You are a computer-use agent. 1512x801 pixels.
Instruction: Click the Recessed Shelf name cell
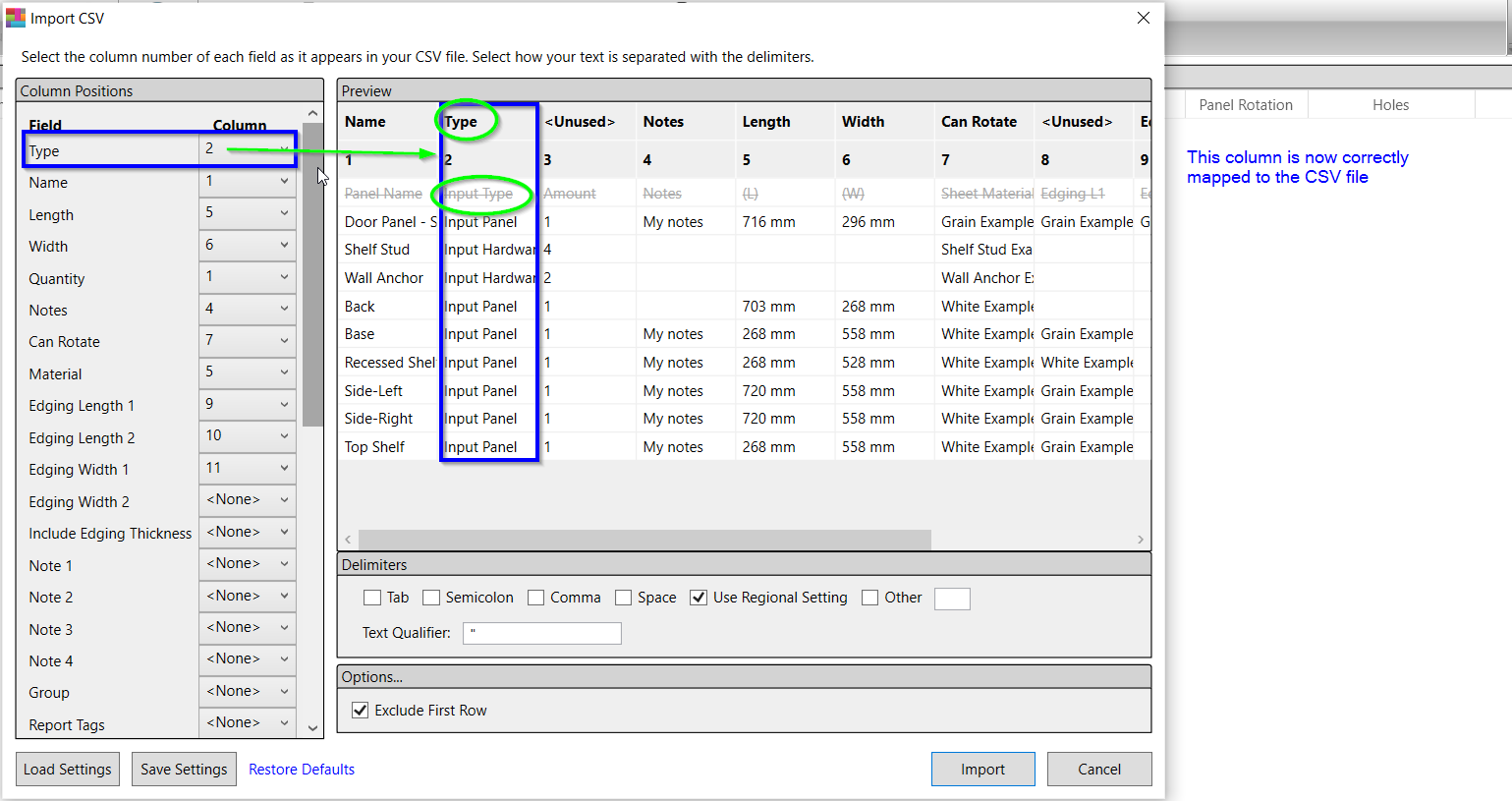[389, 363]
